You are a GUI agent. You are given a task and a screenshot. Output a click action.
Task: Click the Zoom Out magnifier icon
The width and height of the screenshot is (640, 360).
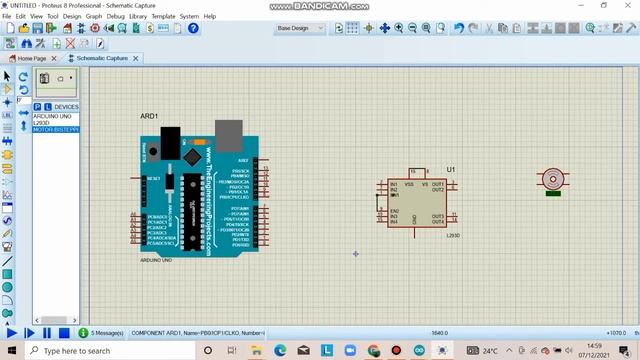(x=412, y=28)
